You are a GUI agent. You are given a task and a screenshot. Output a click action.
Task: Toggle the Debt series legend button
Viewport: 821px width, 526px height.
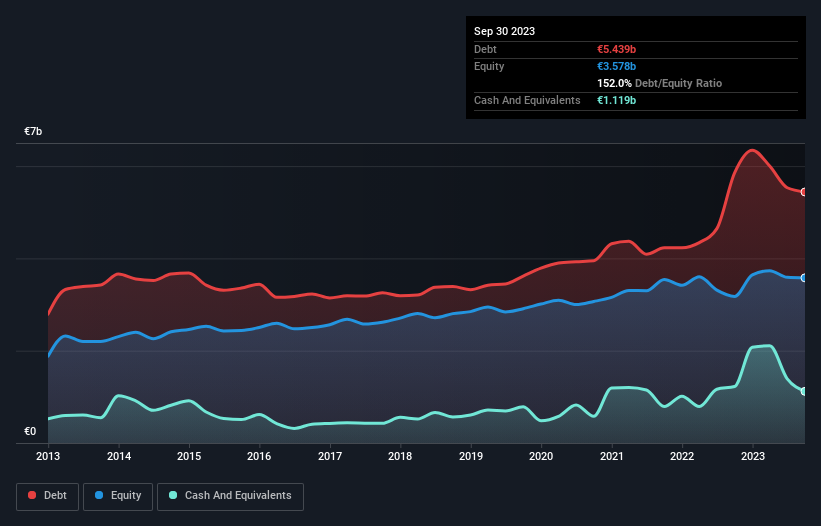click(48, 496)
